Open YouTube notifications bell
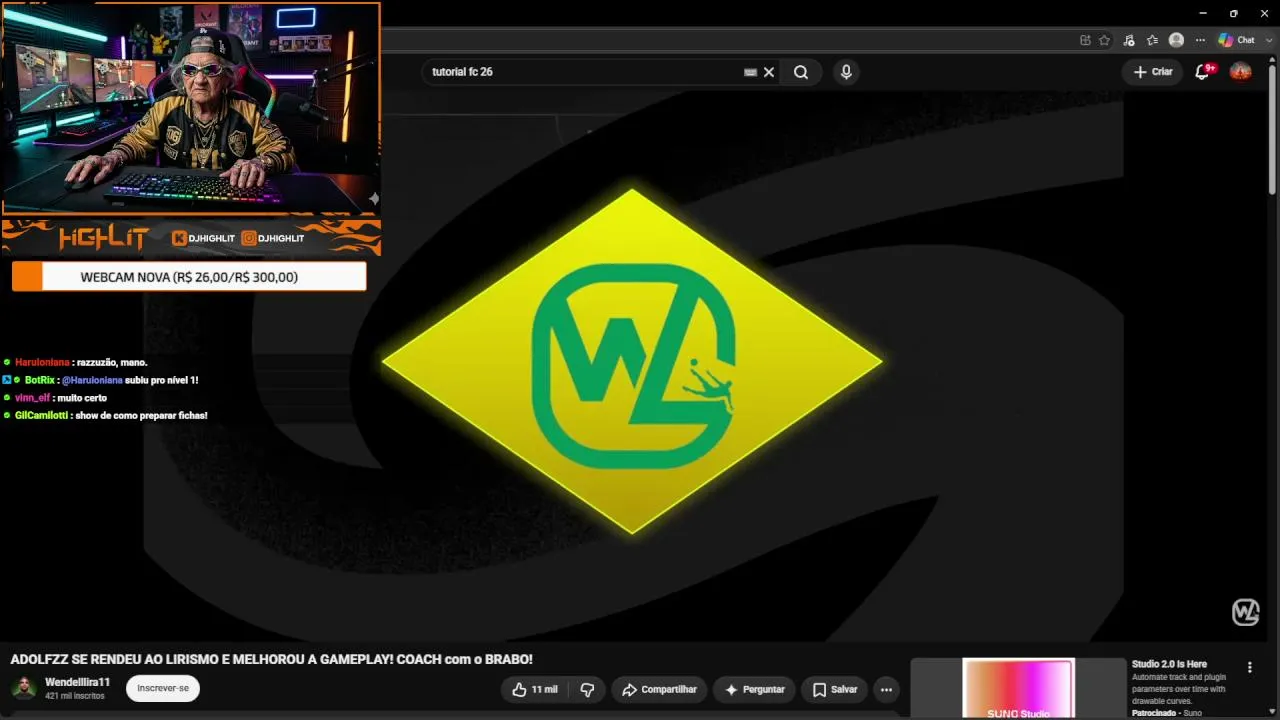1280x720 pixels. point(1203,72)
